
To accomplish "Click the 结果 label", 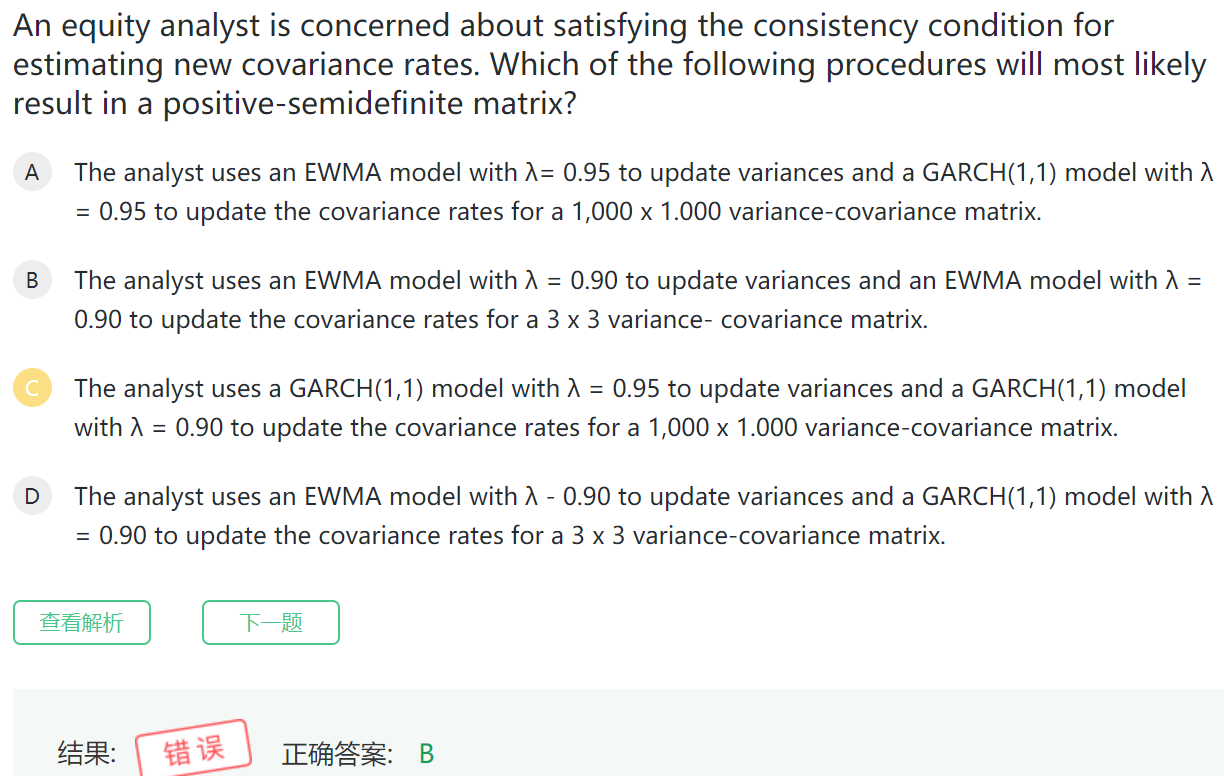I will click(87, 753).
